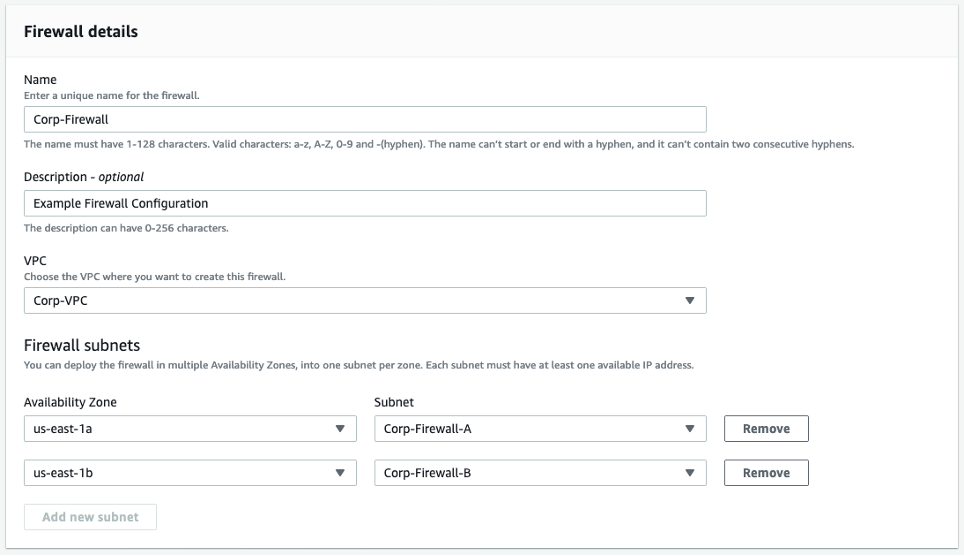
Task: Click the Description - optional label
Action: [x=84, y=177]
